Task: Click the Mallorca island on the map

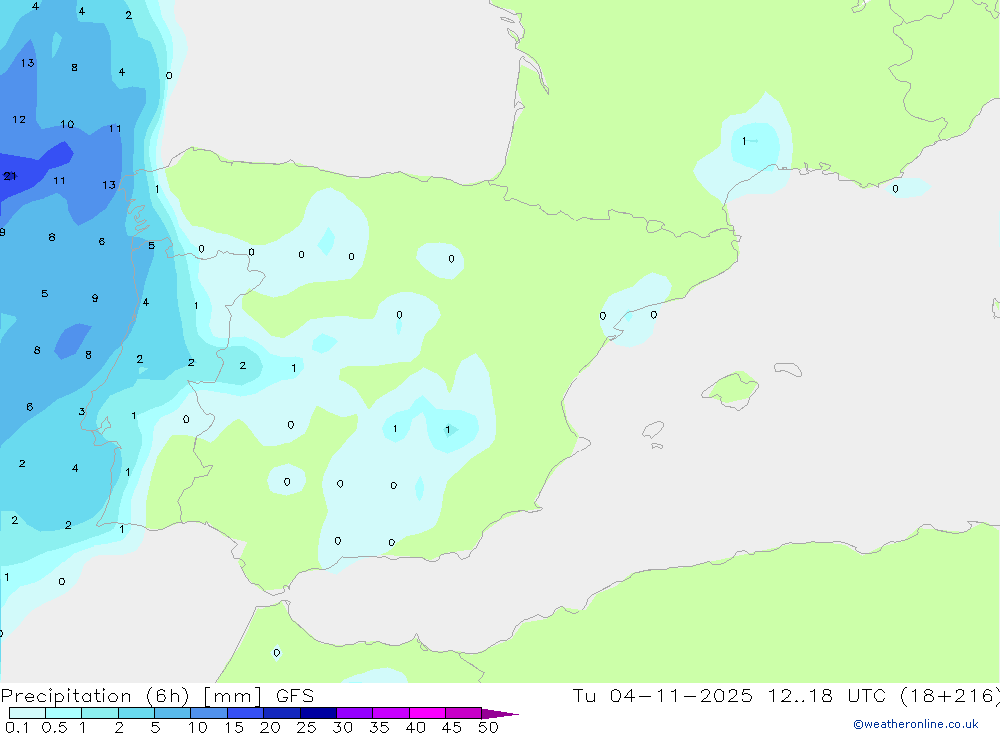Action: [x=731, y=389]
